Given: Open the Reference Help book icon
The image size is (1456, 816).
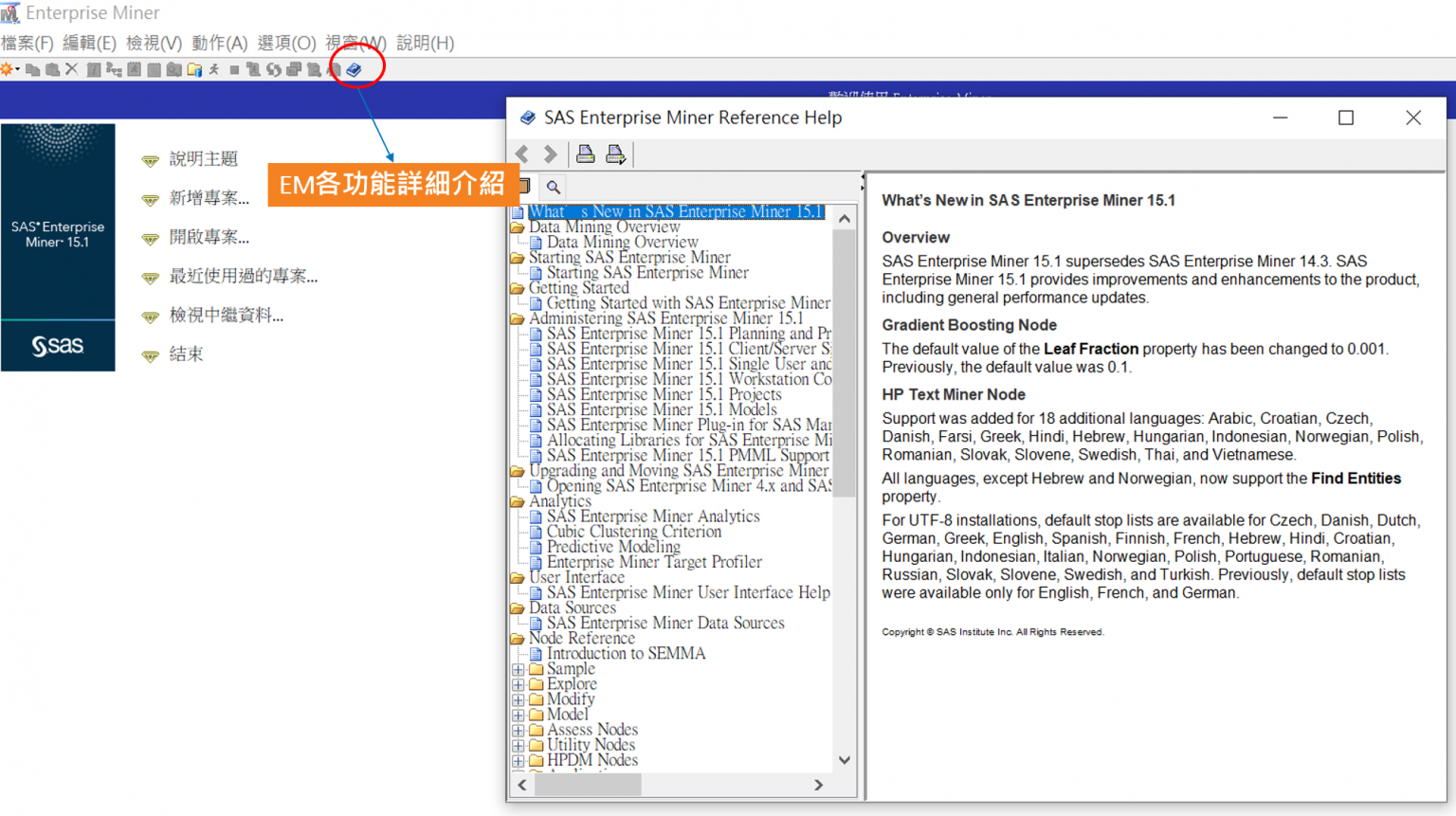Looking at the screenshot, I should tap(354, 68).
